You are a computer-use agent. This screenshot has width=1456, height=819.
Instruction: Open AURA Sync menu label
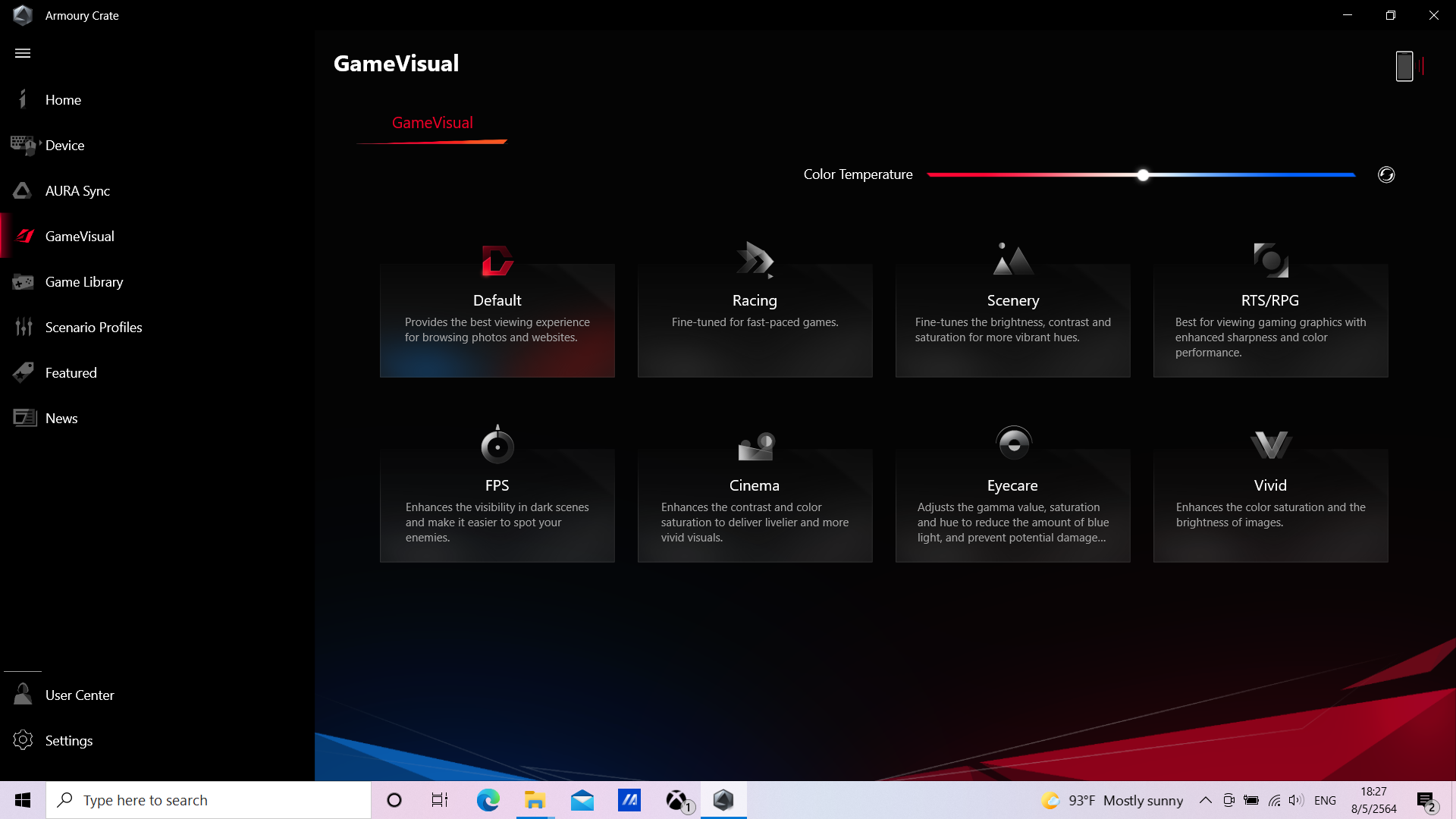click(x=77, y=190)
